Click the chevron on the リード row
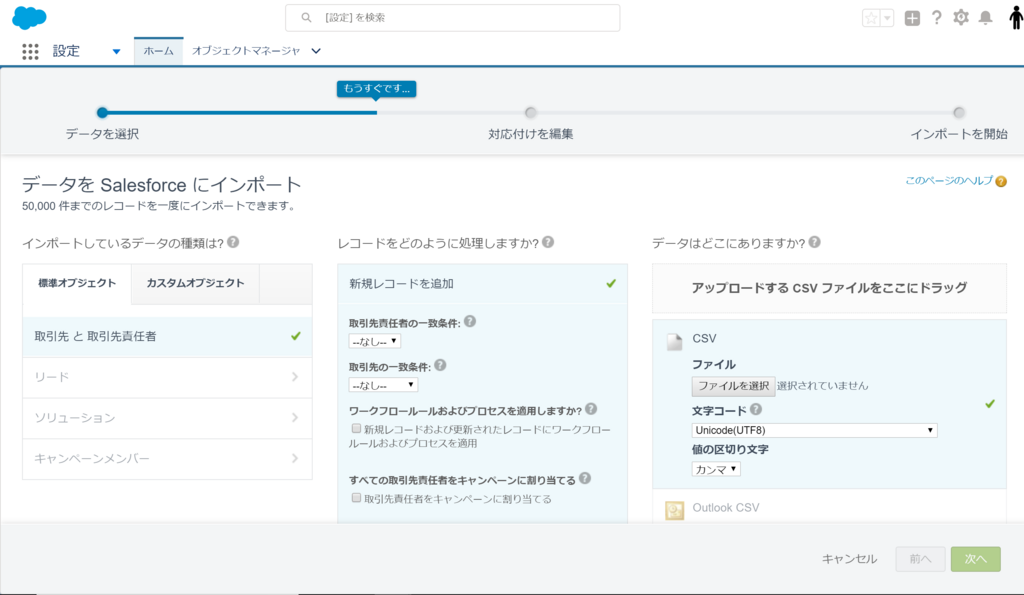This screenshot has width=1024, height=595. click(295, 377)
